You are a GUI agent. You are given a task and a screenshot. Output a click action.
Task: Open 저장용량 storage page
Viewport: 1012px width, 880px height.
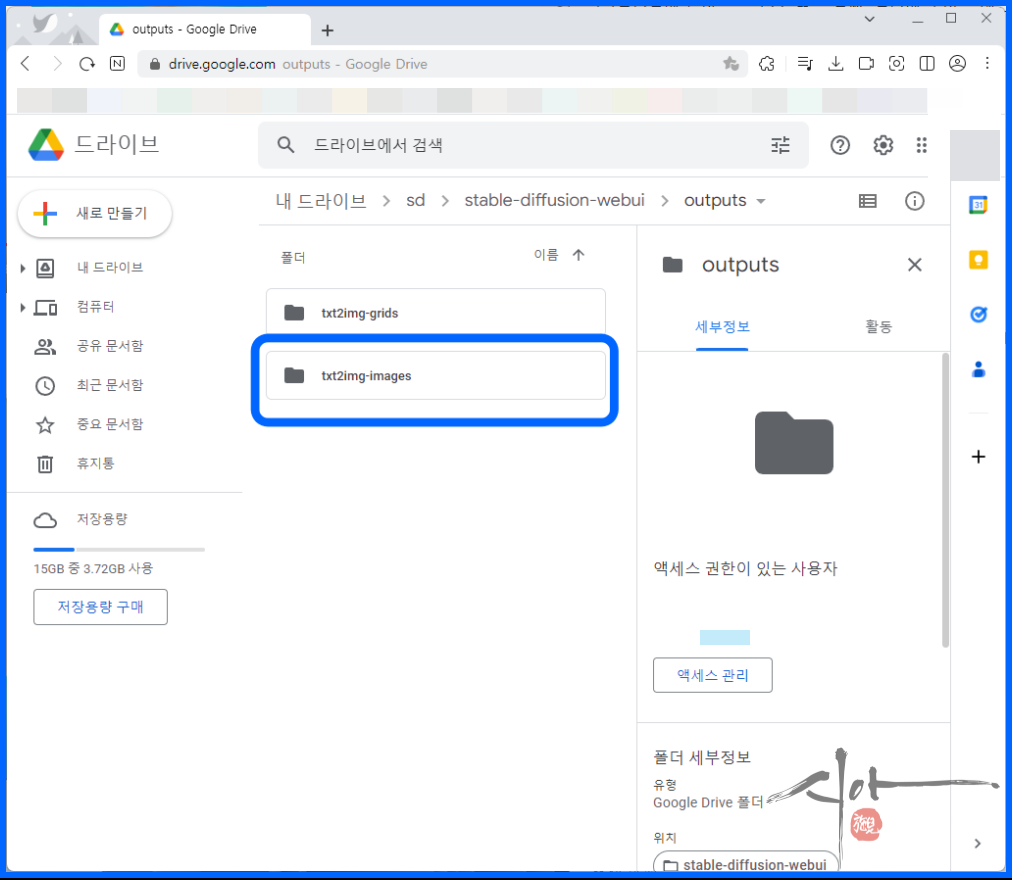coord(102,519)
